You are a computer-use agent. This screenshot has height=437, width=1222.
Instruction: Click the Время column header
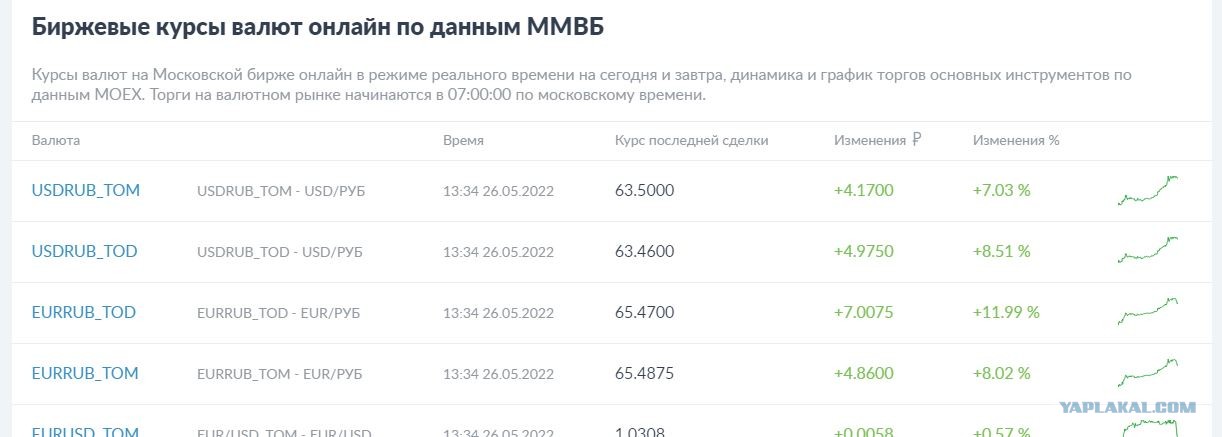pos(463,141)
